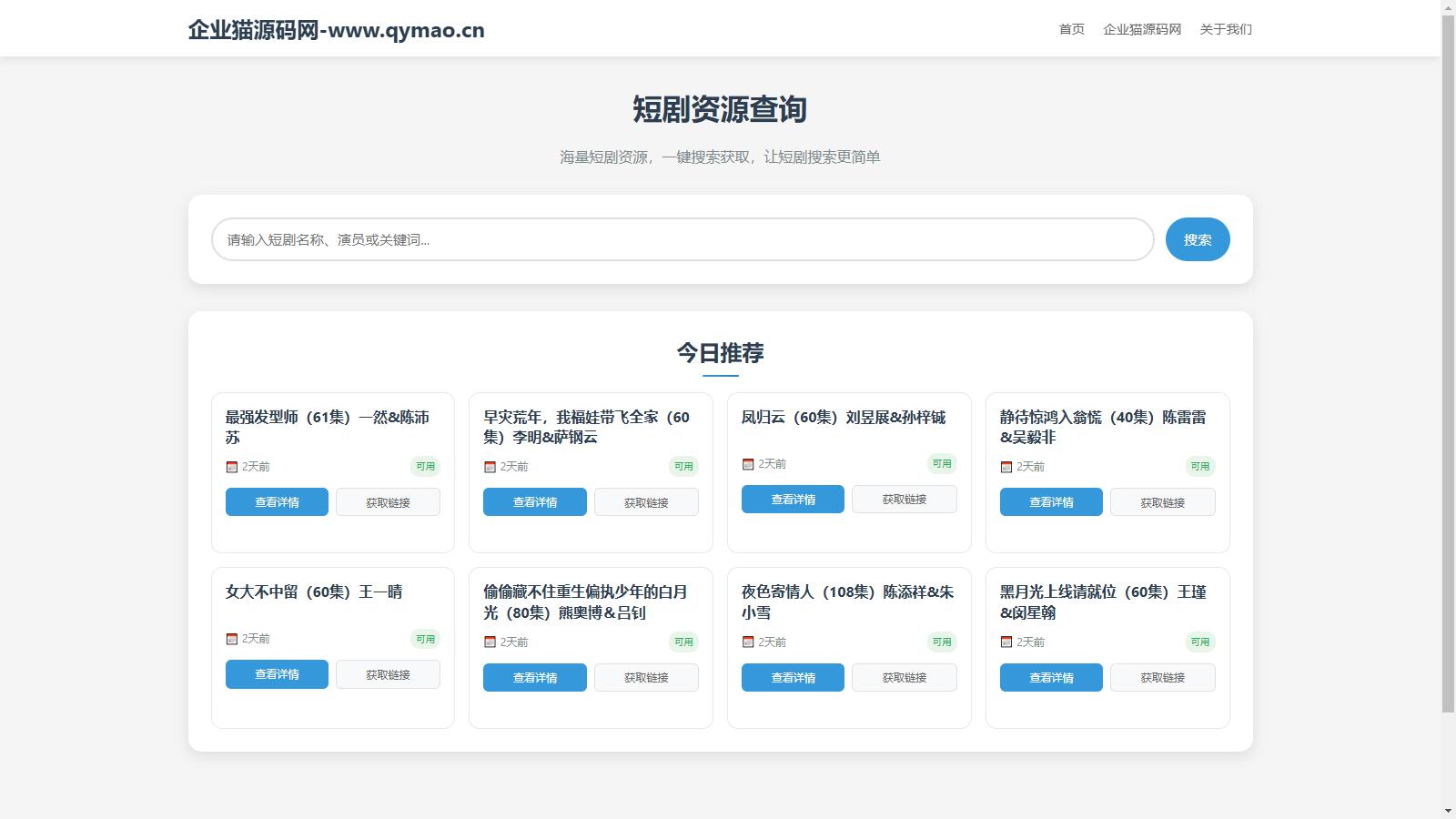Click calendar icon on 最强发型师 card
Viewport: 1456px width, 819px height.
click(231, 467)
